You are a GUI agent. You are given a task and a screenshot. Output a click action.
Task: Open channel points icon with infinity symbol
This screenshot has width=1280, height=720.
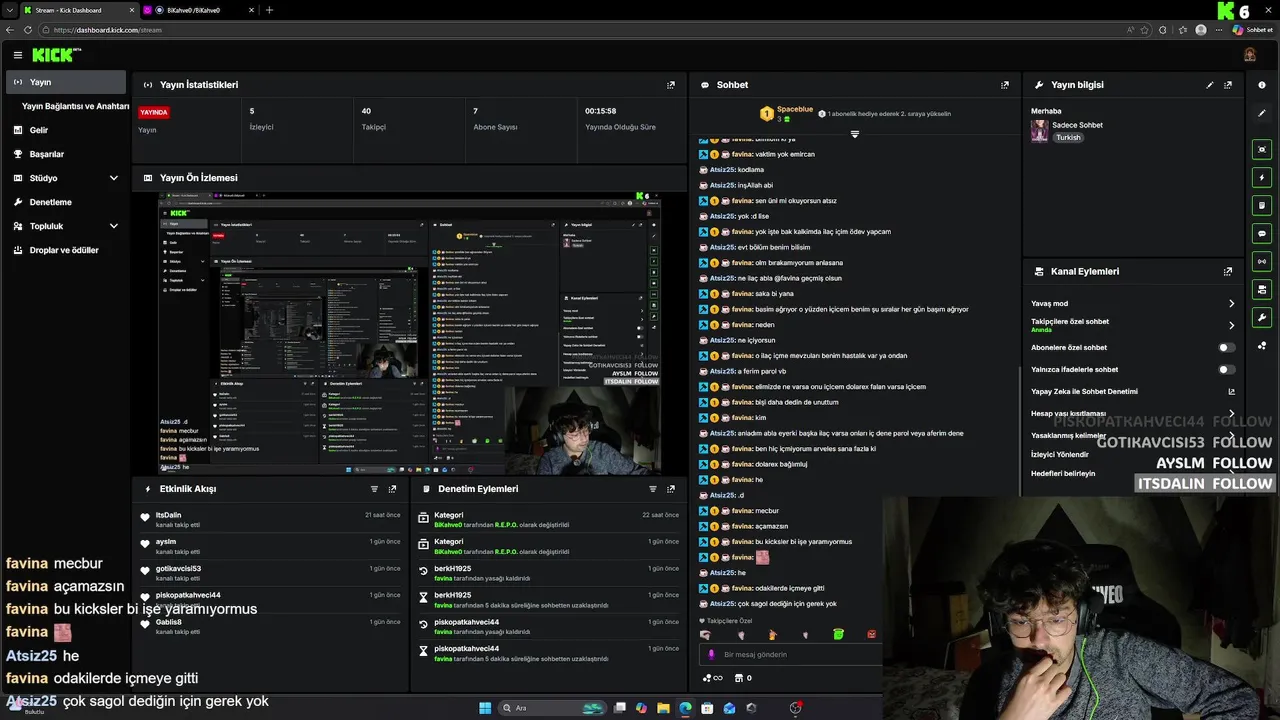[x=713, y=678]
